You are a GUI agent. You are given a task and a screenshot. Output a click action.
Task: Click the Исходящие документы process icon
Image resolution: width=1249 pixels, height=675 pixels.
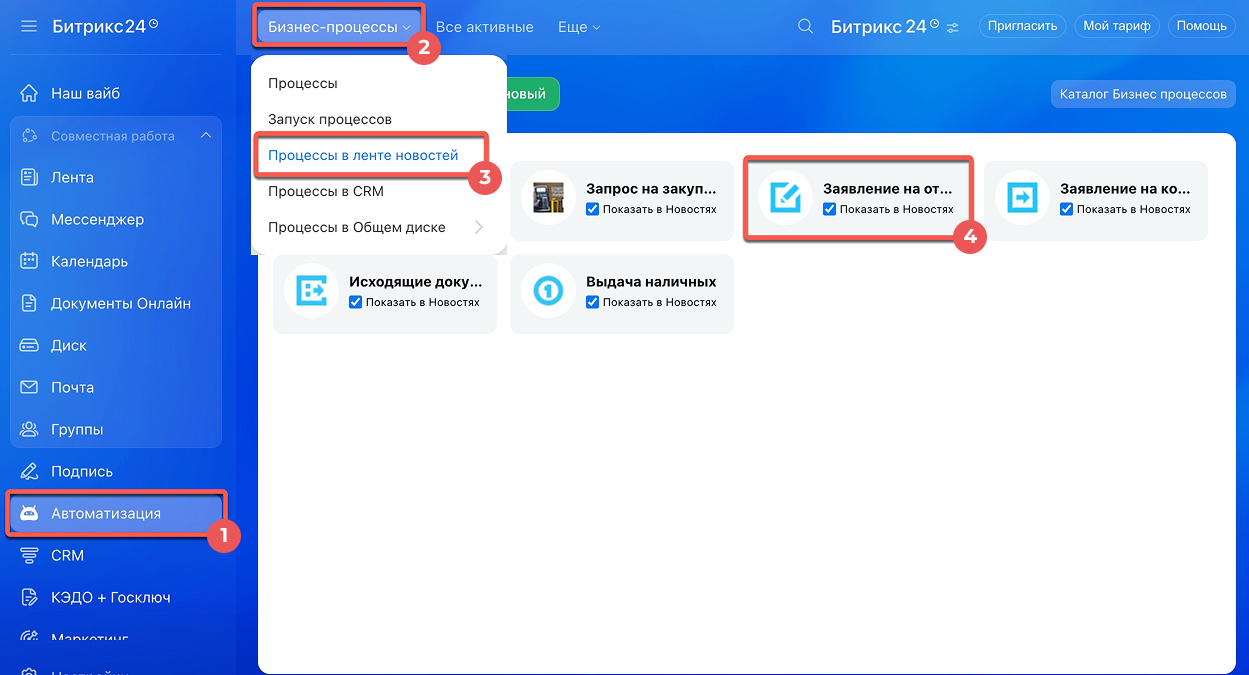coord(311,291)
